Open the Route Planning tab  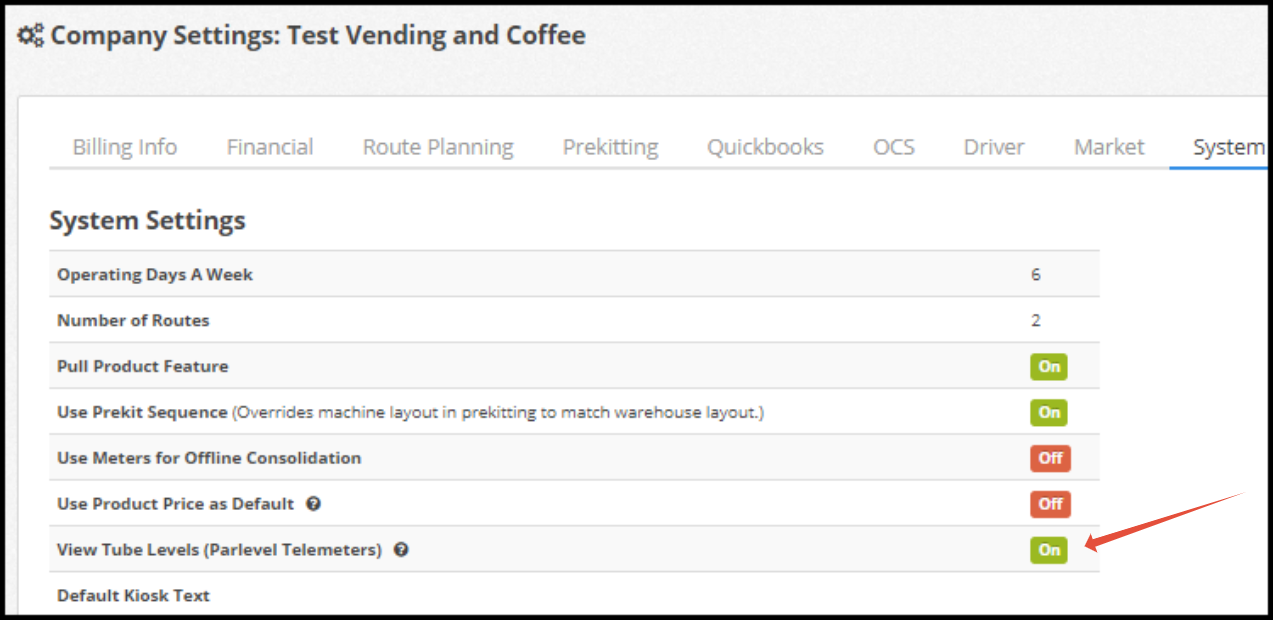click(x=438, y=147)
